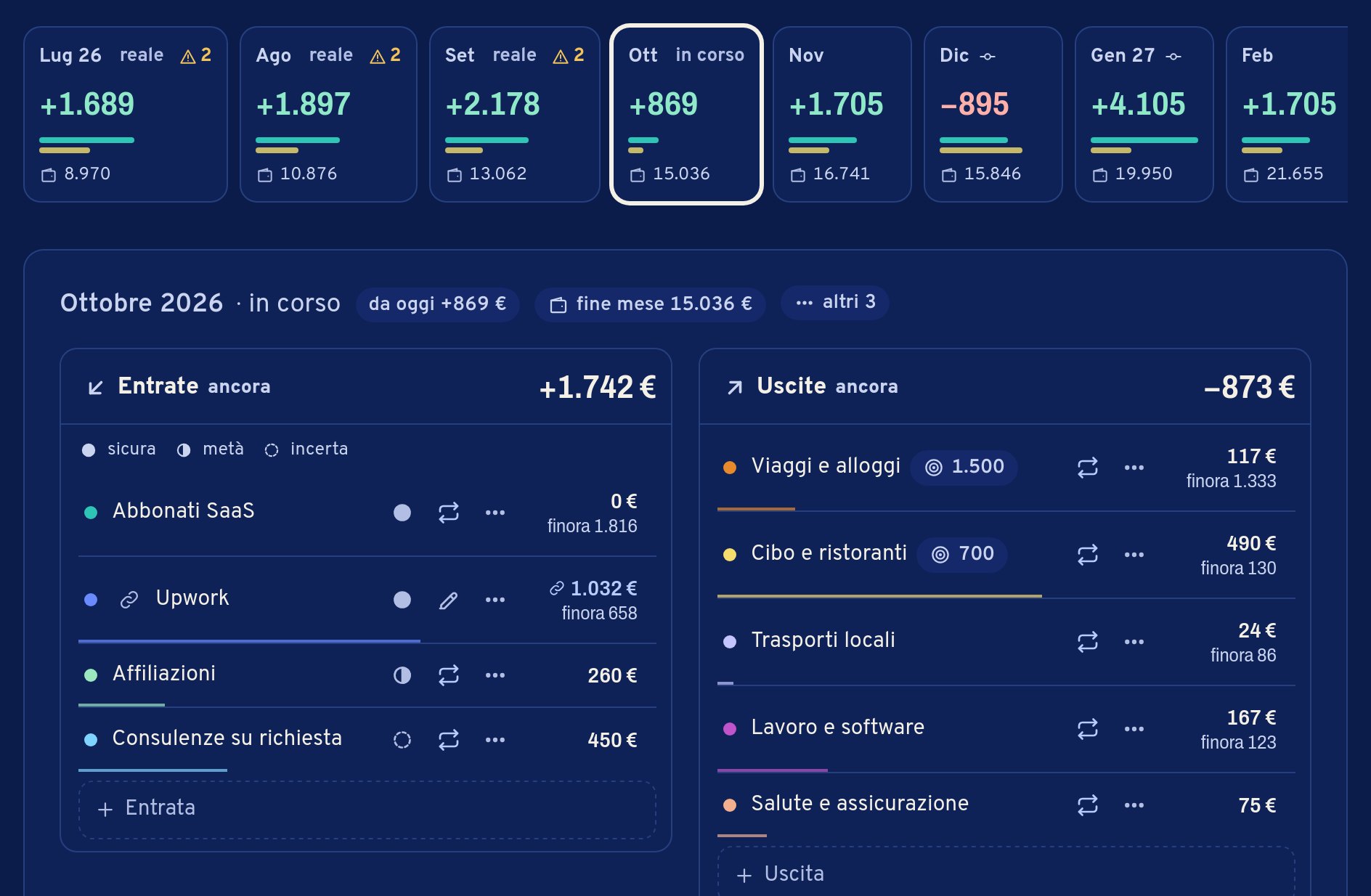Click the teal color dot of Abbonati SaaS

[91, 513]
